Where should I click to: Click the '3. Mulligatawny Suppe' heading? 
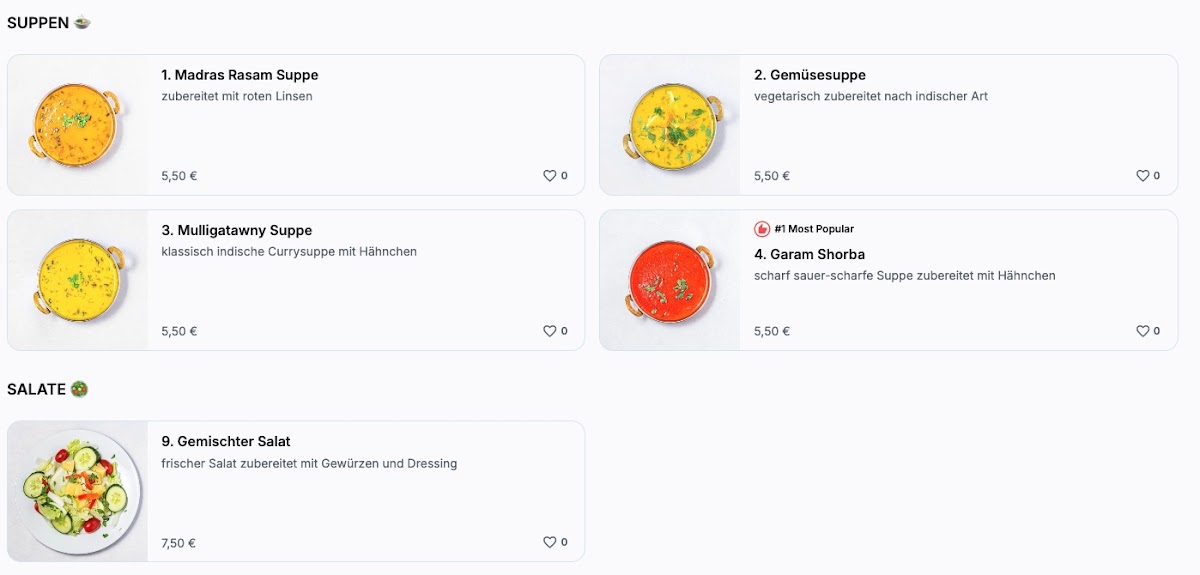237,230
